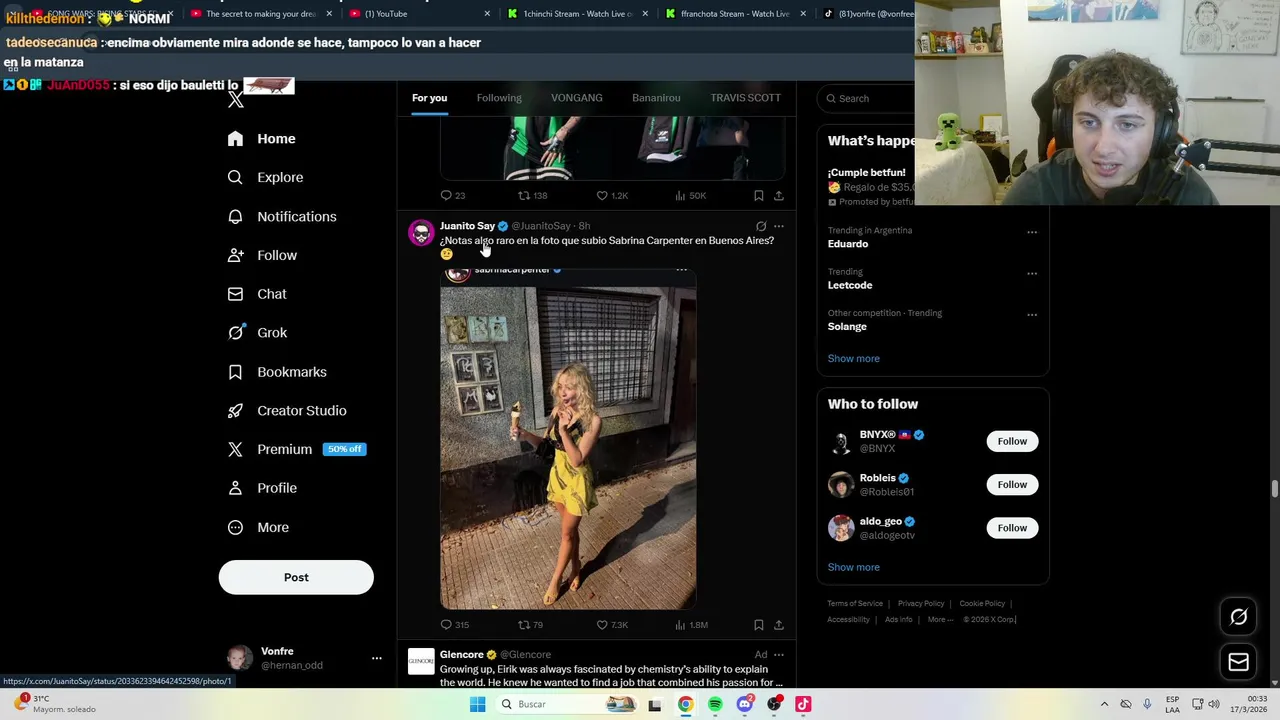Open the Explore search icon in sidebar
Viewport: 1280px width, 720px height.
coord(235,177)
